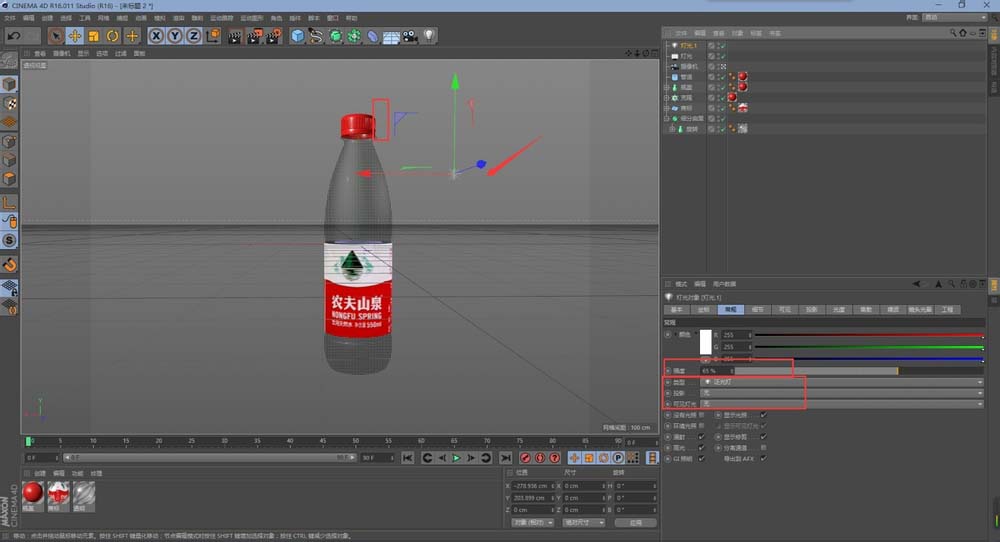Open the 投影 shadow dropdown
The image size is (1000, 542).
pyautogui.click(x=840, y=393)
